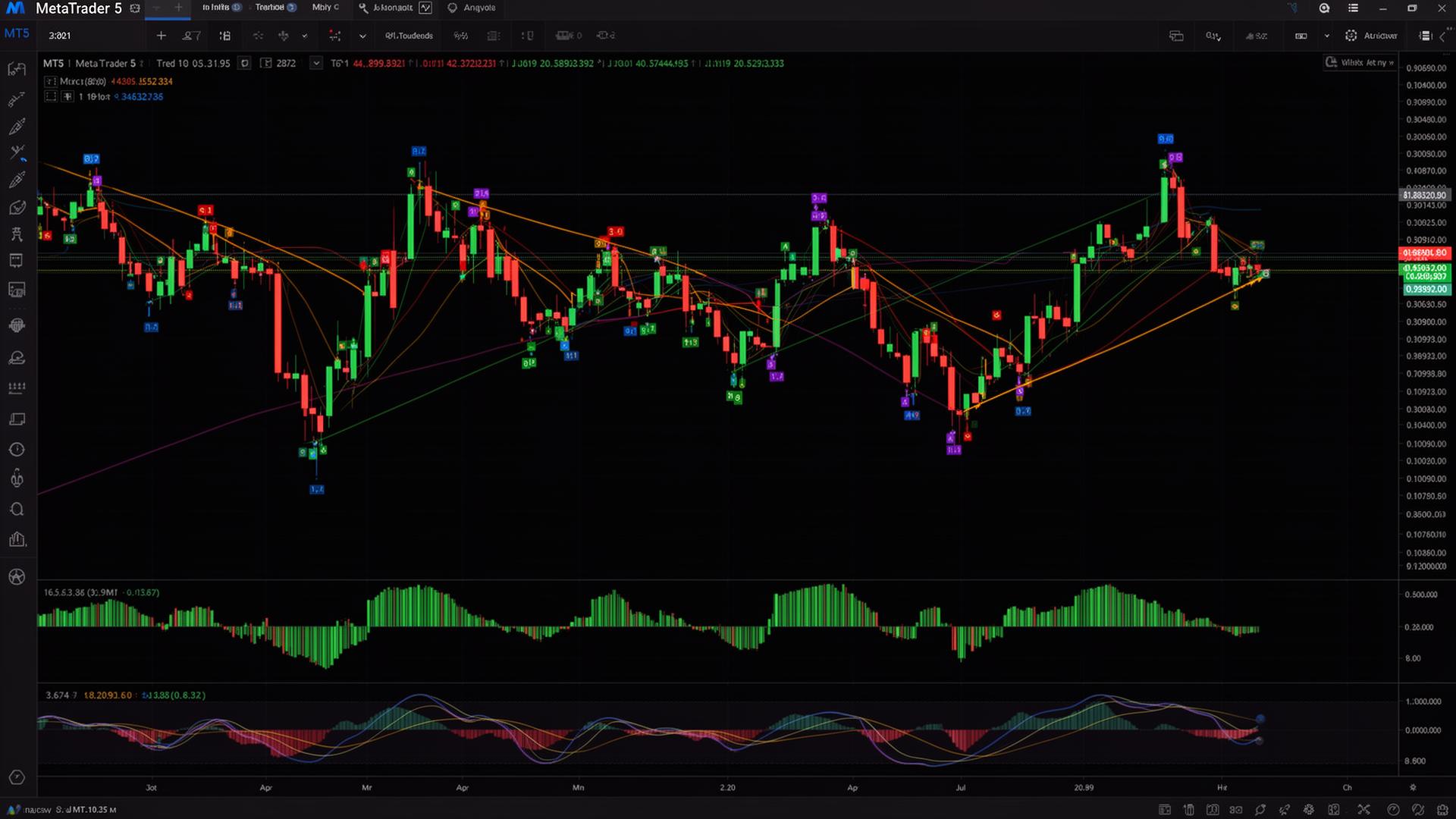The image size is (1456, 819).
Task: Open the bar chart icon in left sidebar
Action: point(17,540)
